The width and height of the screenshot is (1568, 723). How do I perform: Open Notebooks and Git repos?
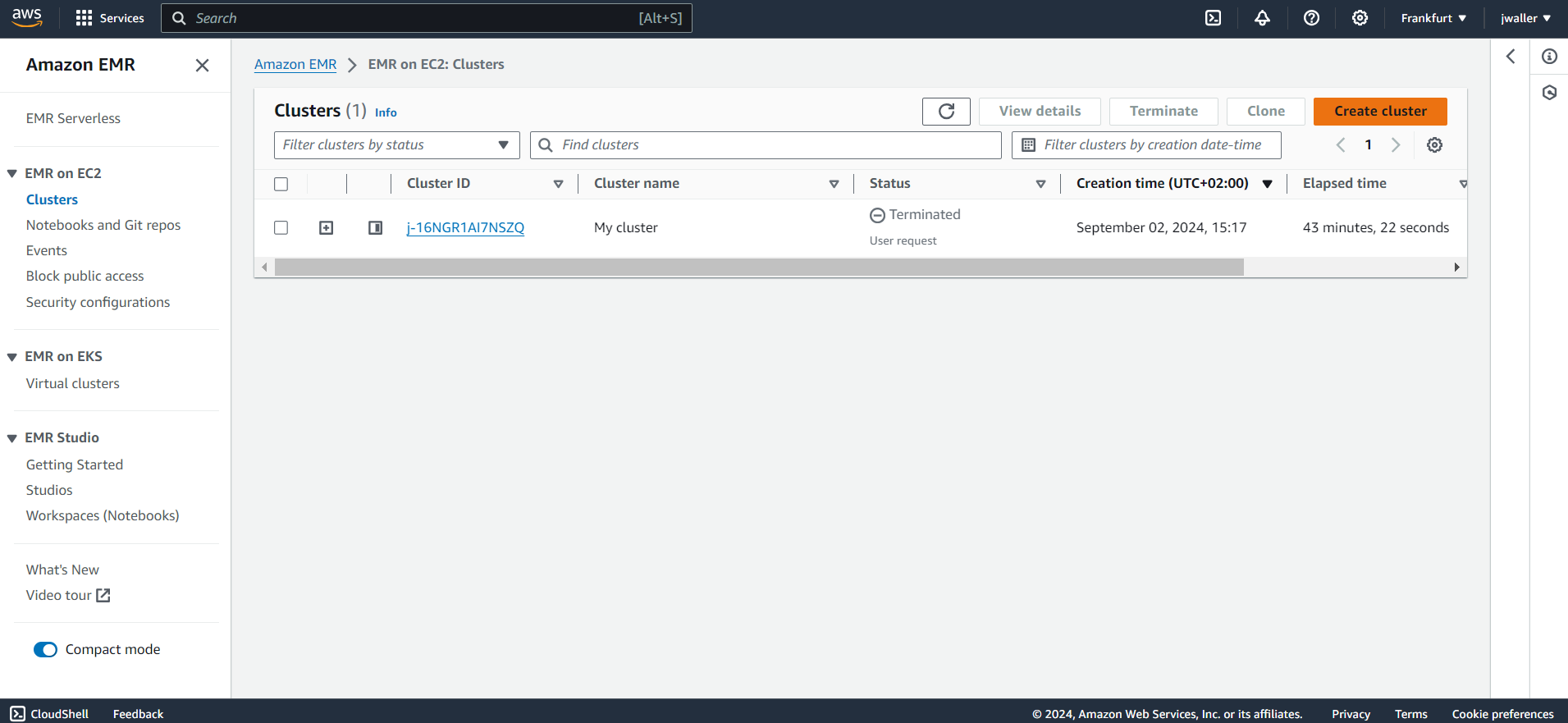(x=103, y=225)
